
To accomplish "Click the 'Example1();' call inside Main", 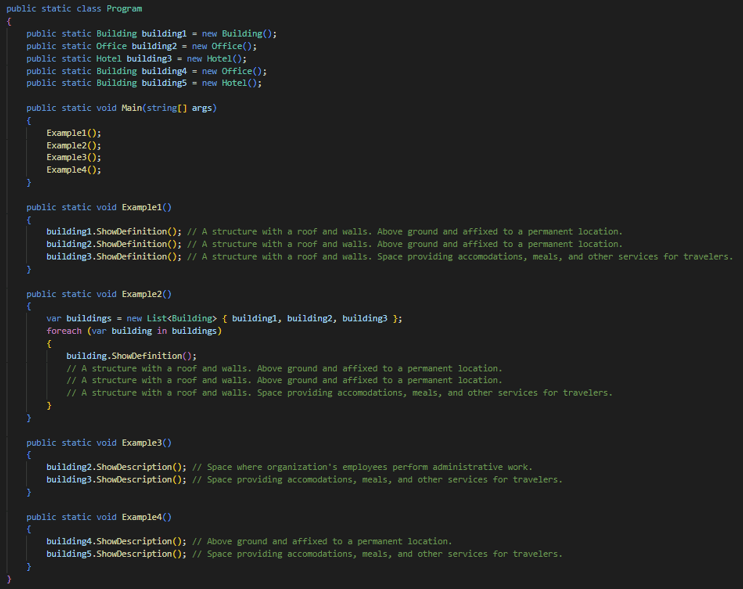I will 73,133.
